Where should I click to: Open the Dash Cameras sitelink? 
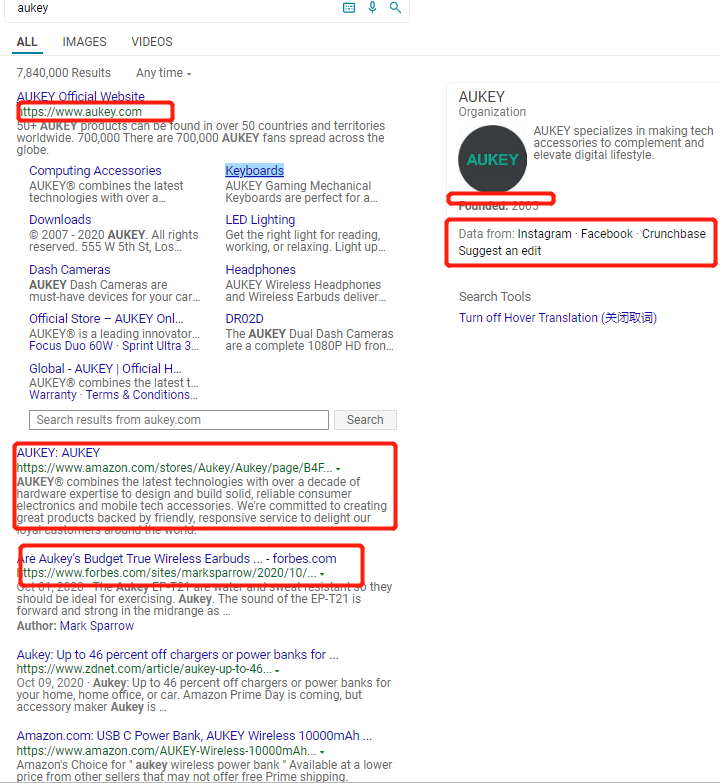coord(69,270)
